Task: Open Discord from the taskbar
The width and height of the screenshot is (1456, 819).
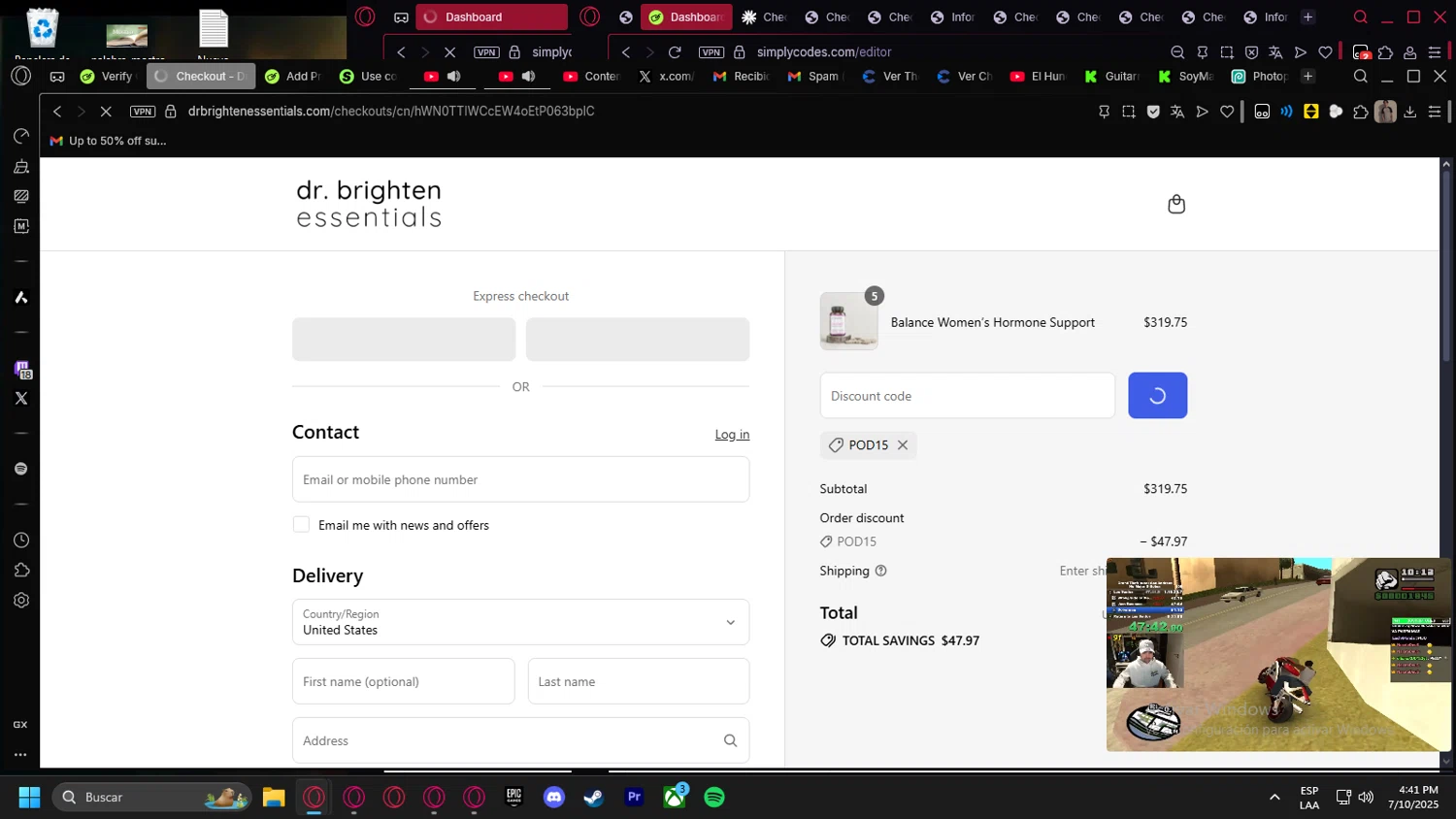Action: 554,798
